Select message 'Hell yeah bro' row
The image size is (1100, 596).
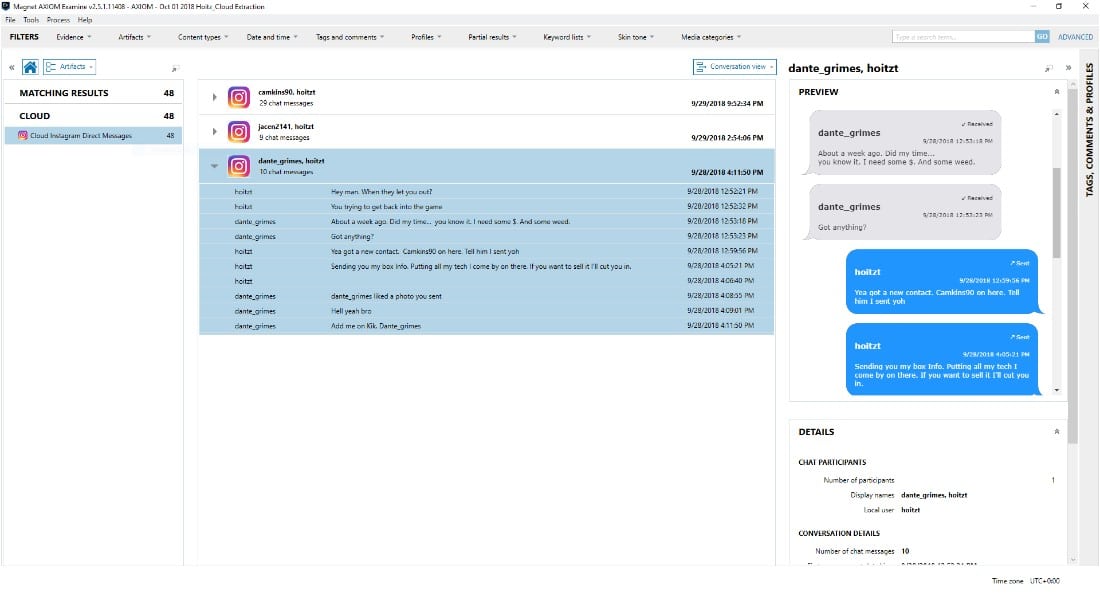pos(487,311)
